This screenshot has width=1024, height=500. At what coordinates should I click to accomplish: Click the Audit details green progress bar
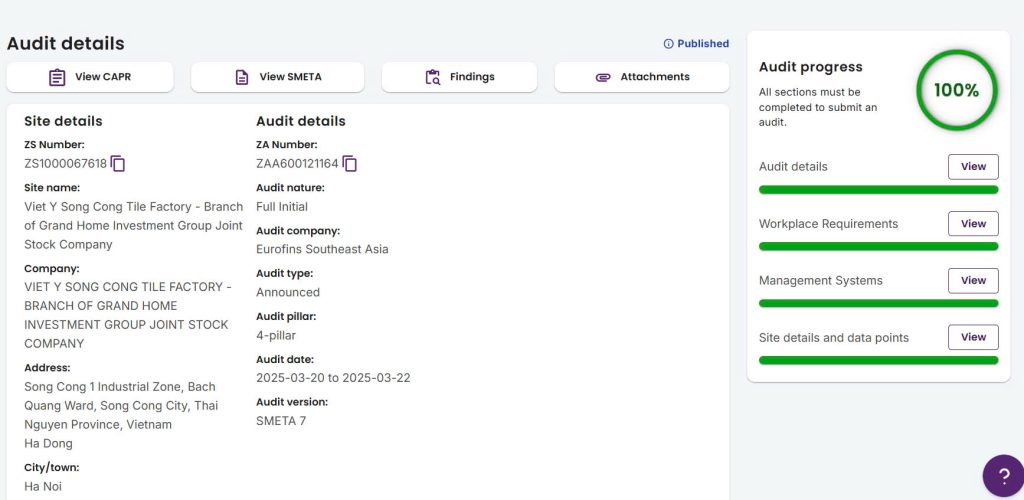(x=878, y=190)
